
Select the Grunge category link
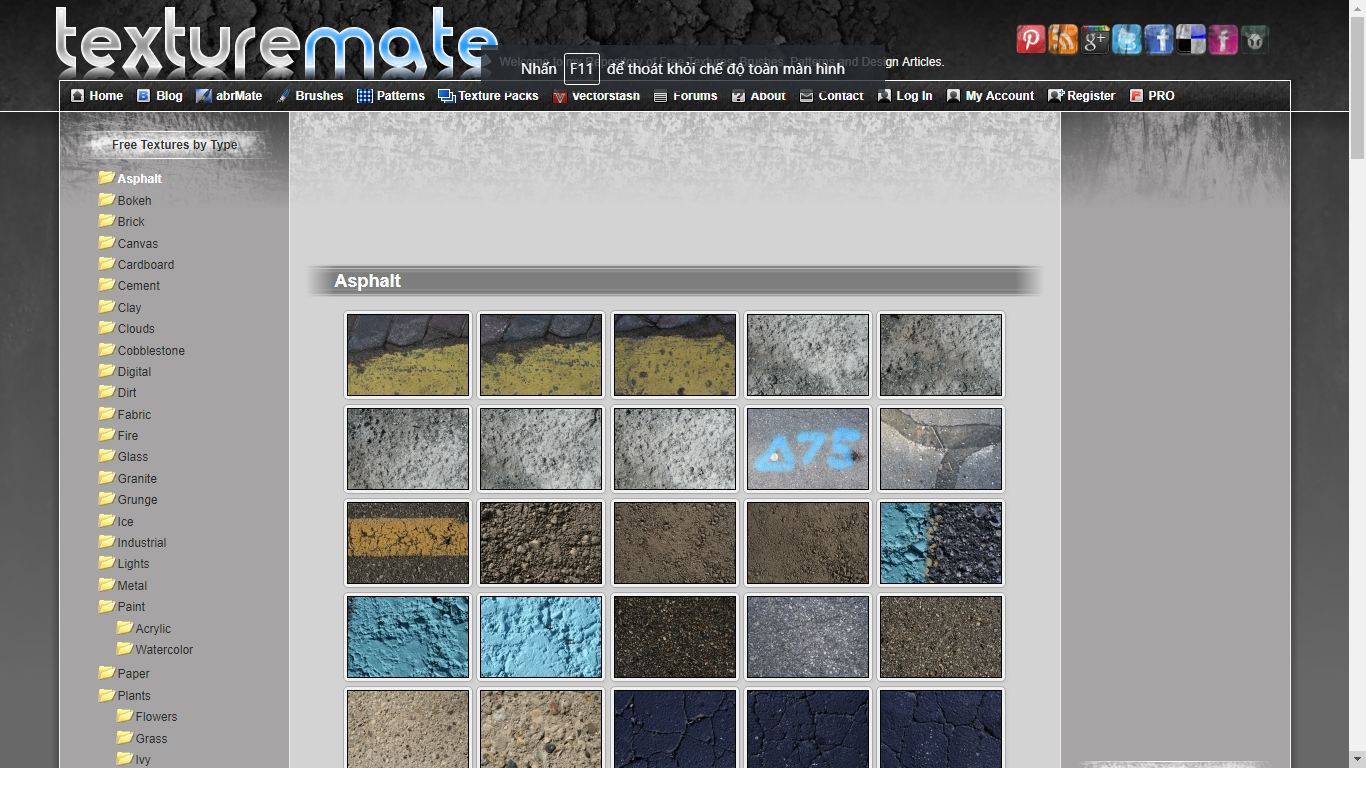137,500
